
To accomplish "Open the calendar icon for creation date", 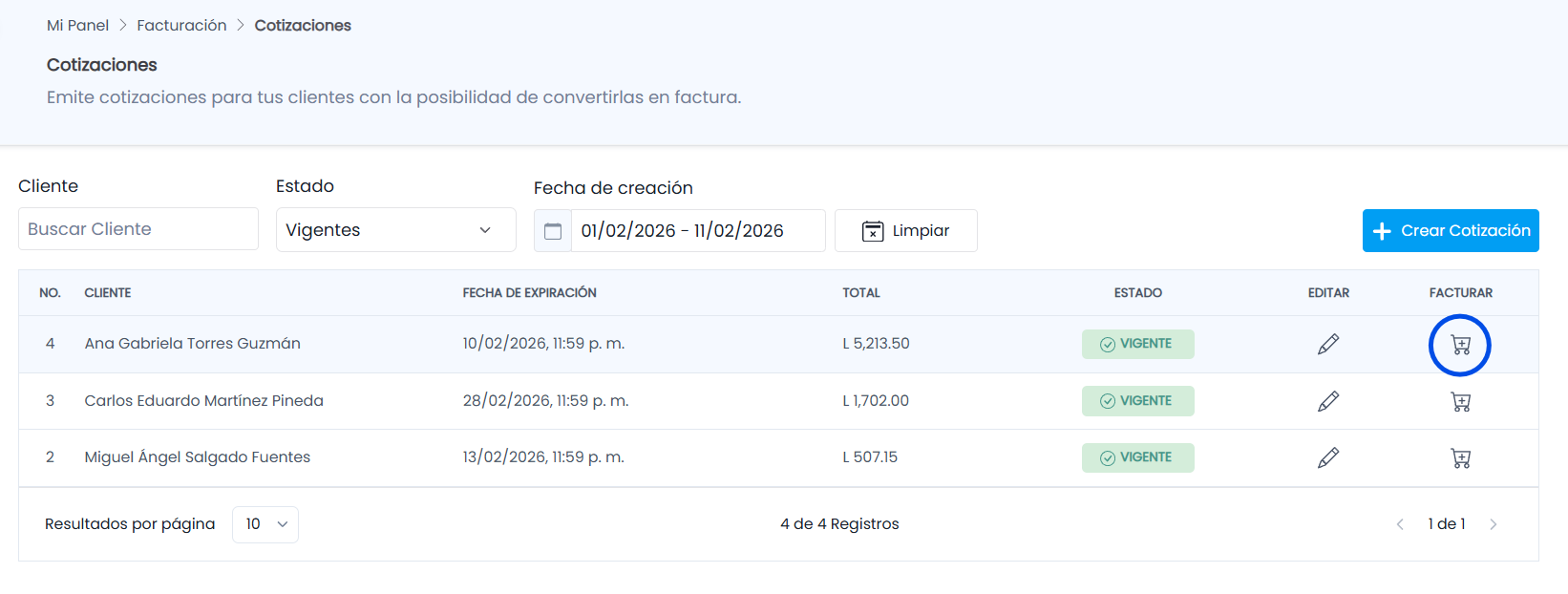I will 553,231.
